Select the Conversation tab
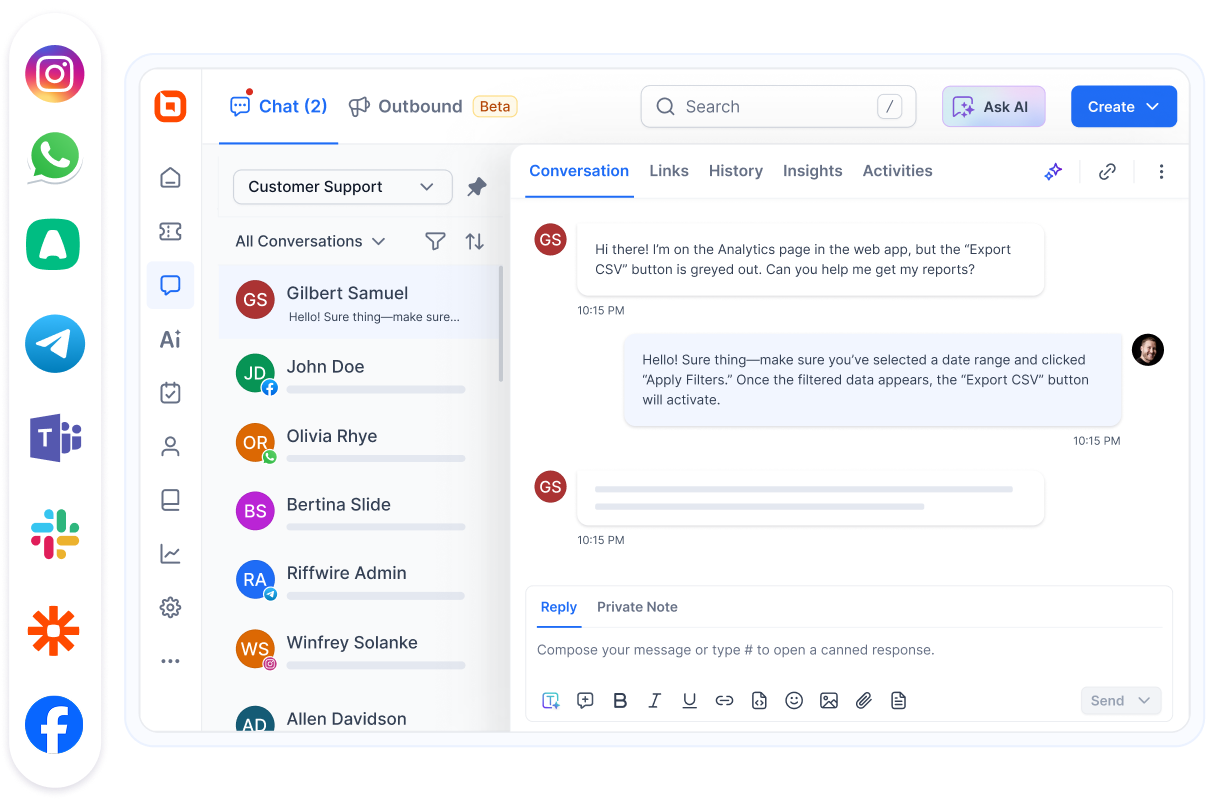1210x800 pixels. (x=579, y=171)
